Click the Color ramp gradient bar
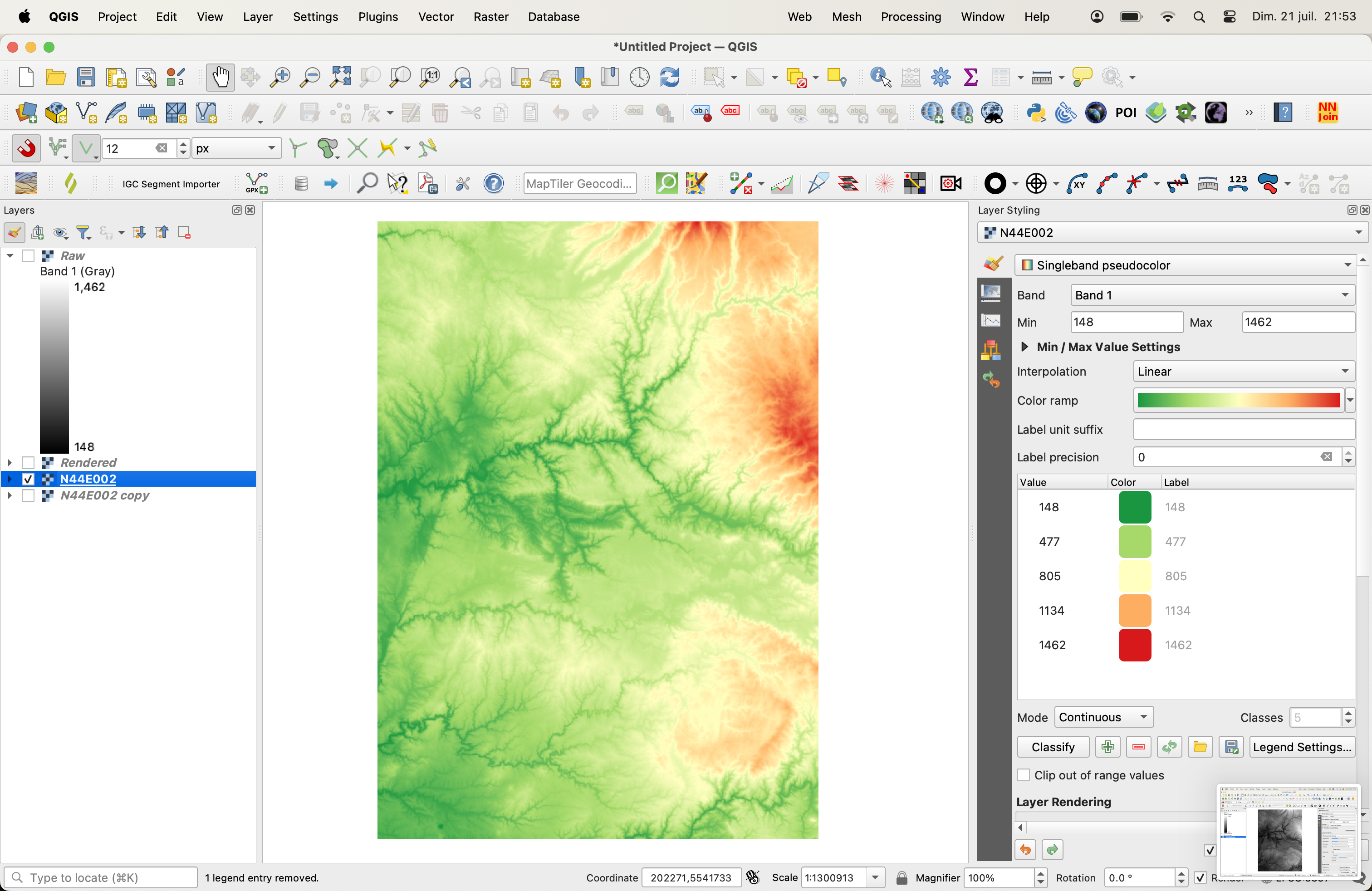Image resolution: width=1372 pixels, height=891 pixels. pyautogui.click(x=1239, y=401)
